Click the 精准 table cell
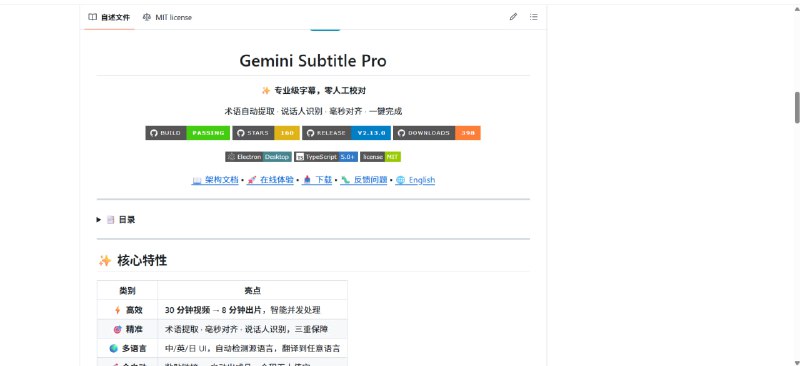The image size is (800, 366). pos(127,329)
